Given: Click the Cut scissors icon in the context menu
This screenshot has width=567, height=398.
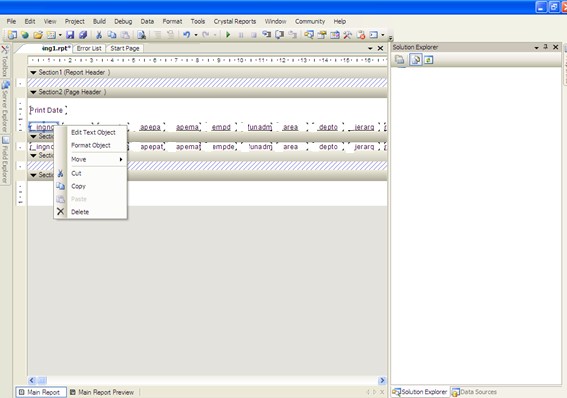Looking at the screenshot, I should coord(60,174).
